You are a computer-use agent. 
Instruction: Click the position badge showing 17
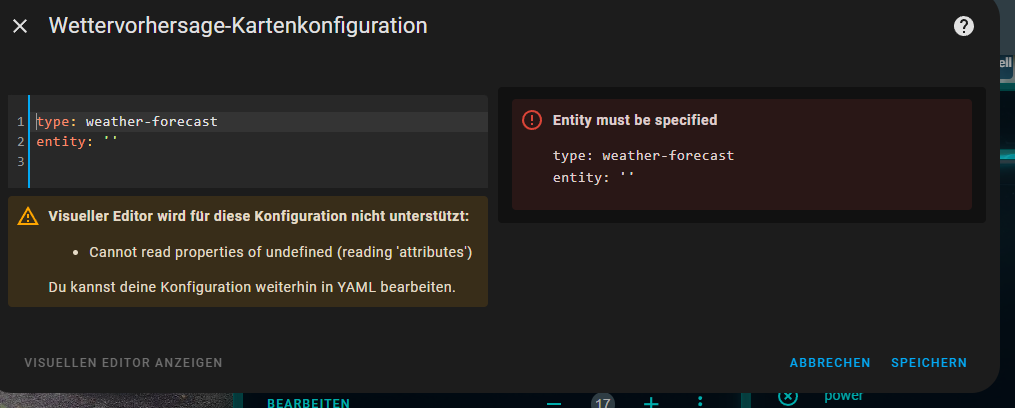(602, 402)
